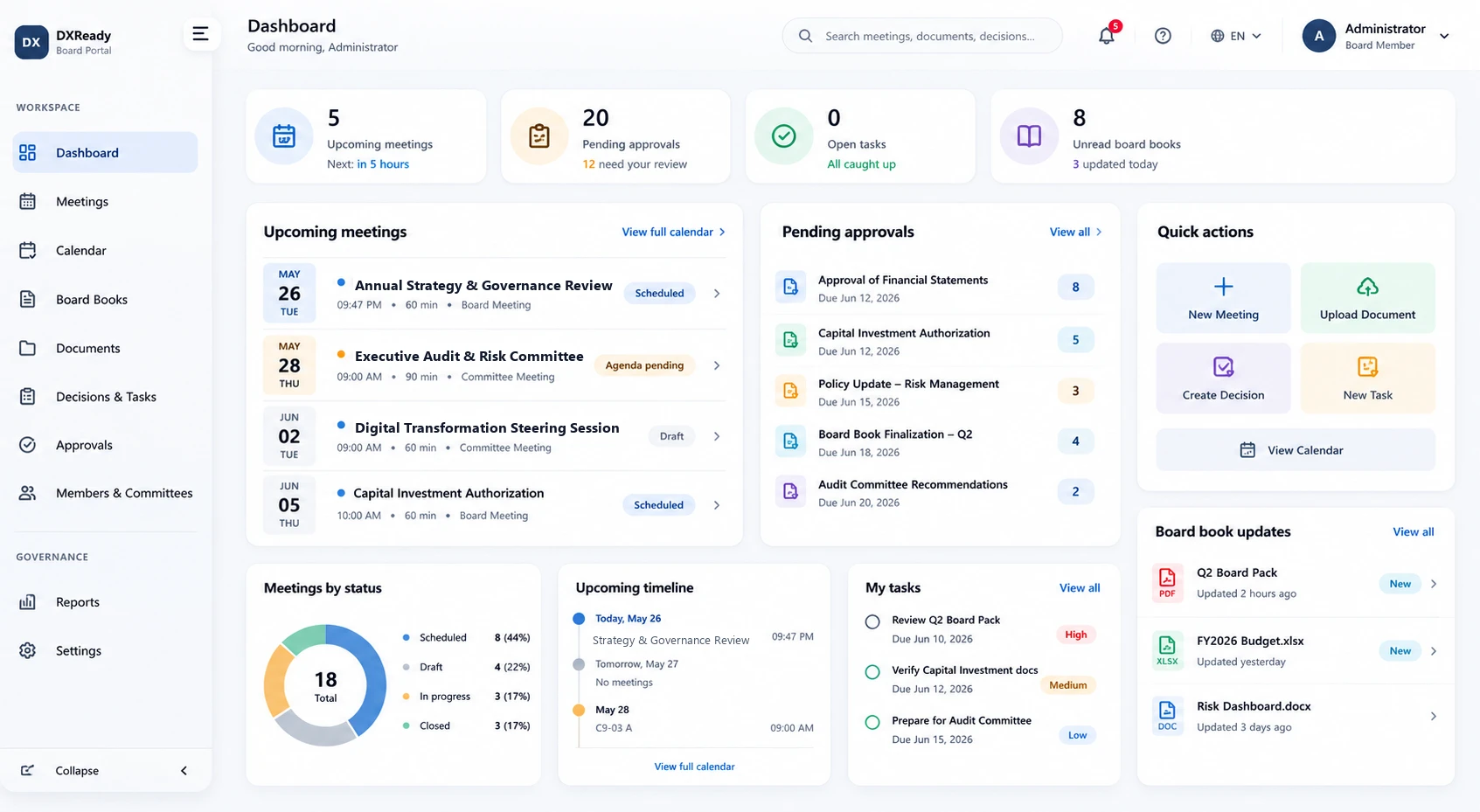Tick the Prepare for Audit Committee task
Image resolution: width=1480 pixels, height=812 pixels.
point(872,723)
